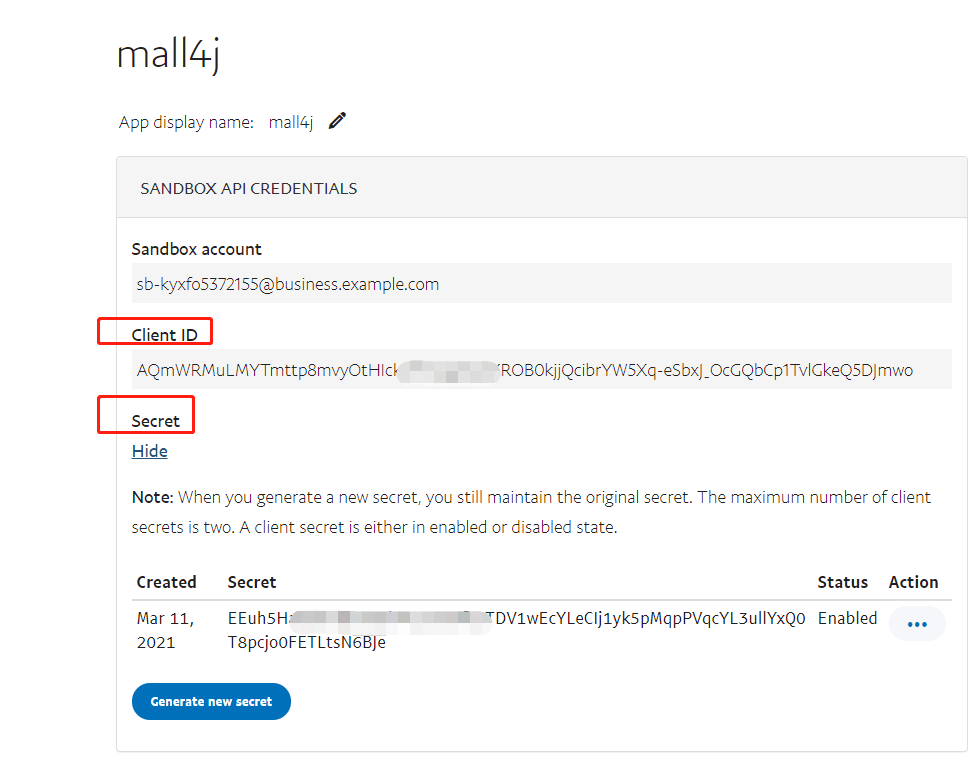
Task: Click the Status column header
Action: [843, 582]
